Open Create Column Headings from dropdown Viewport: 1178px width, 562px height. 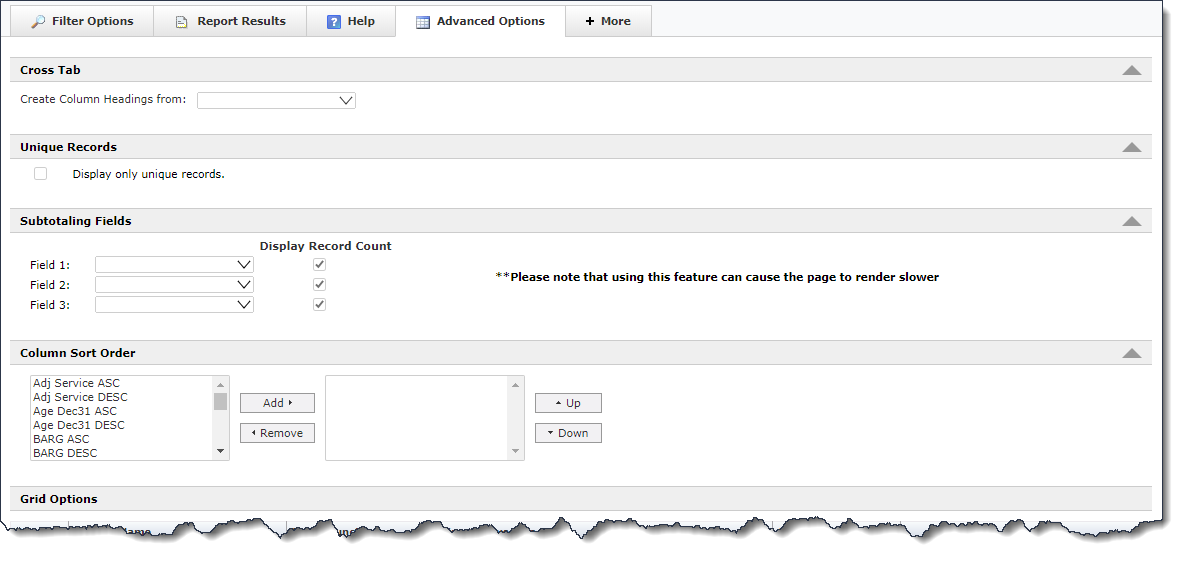coord(276,100)
